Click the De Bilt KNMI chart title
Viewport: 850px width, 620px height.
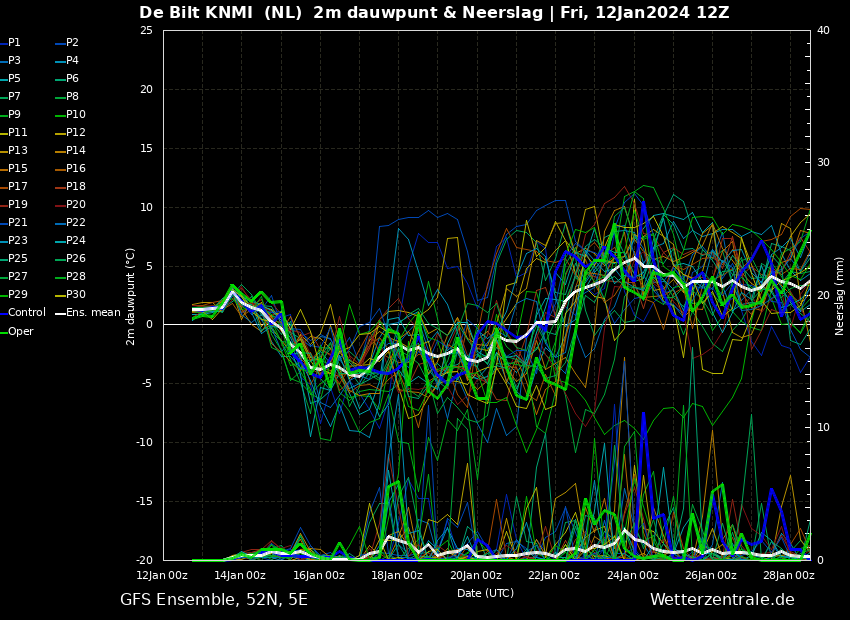coord(434,12)
